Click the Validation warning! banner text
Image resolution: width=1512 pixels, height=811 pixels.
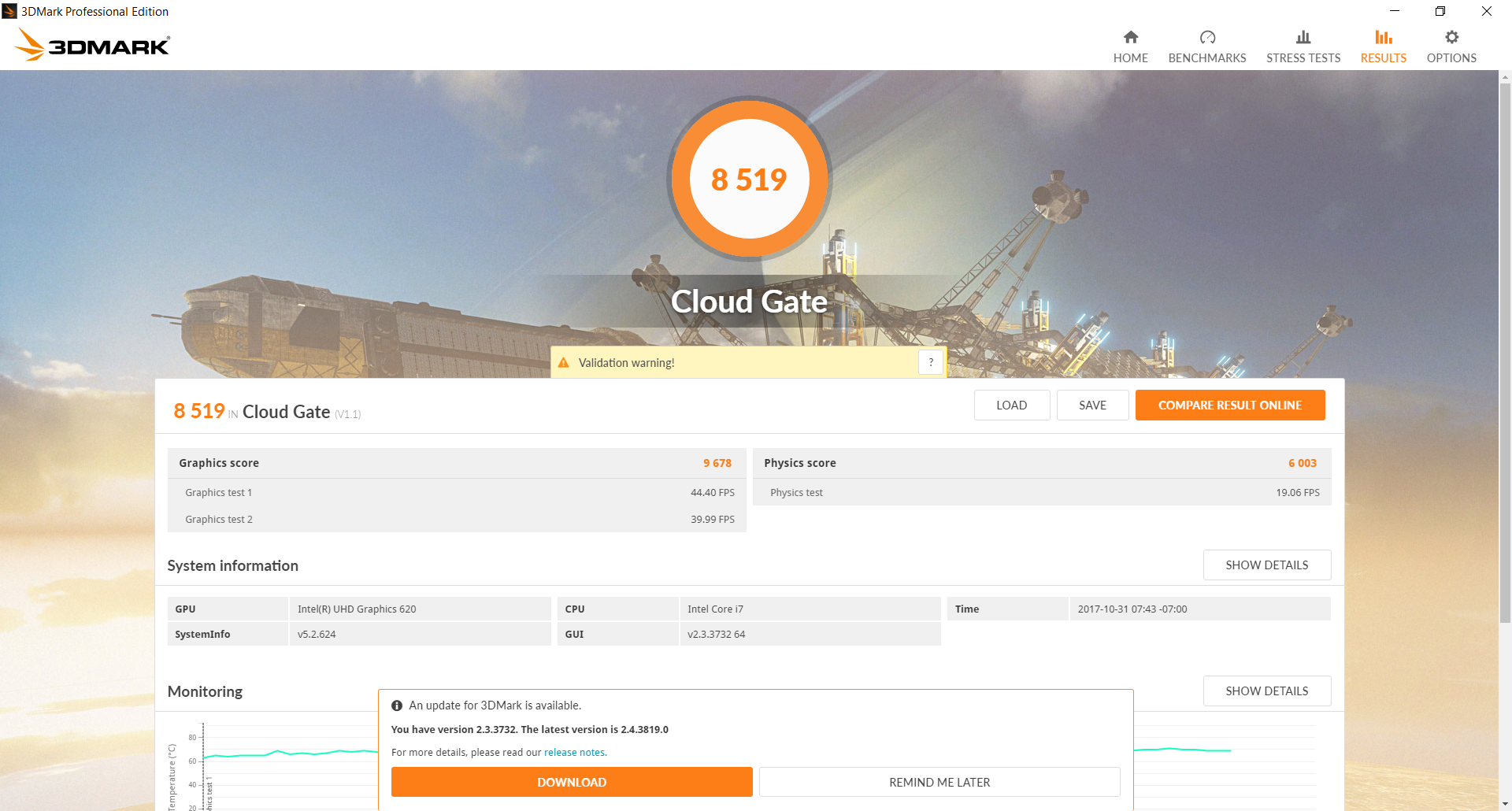coord(627,363)
